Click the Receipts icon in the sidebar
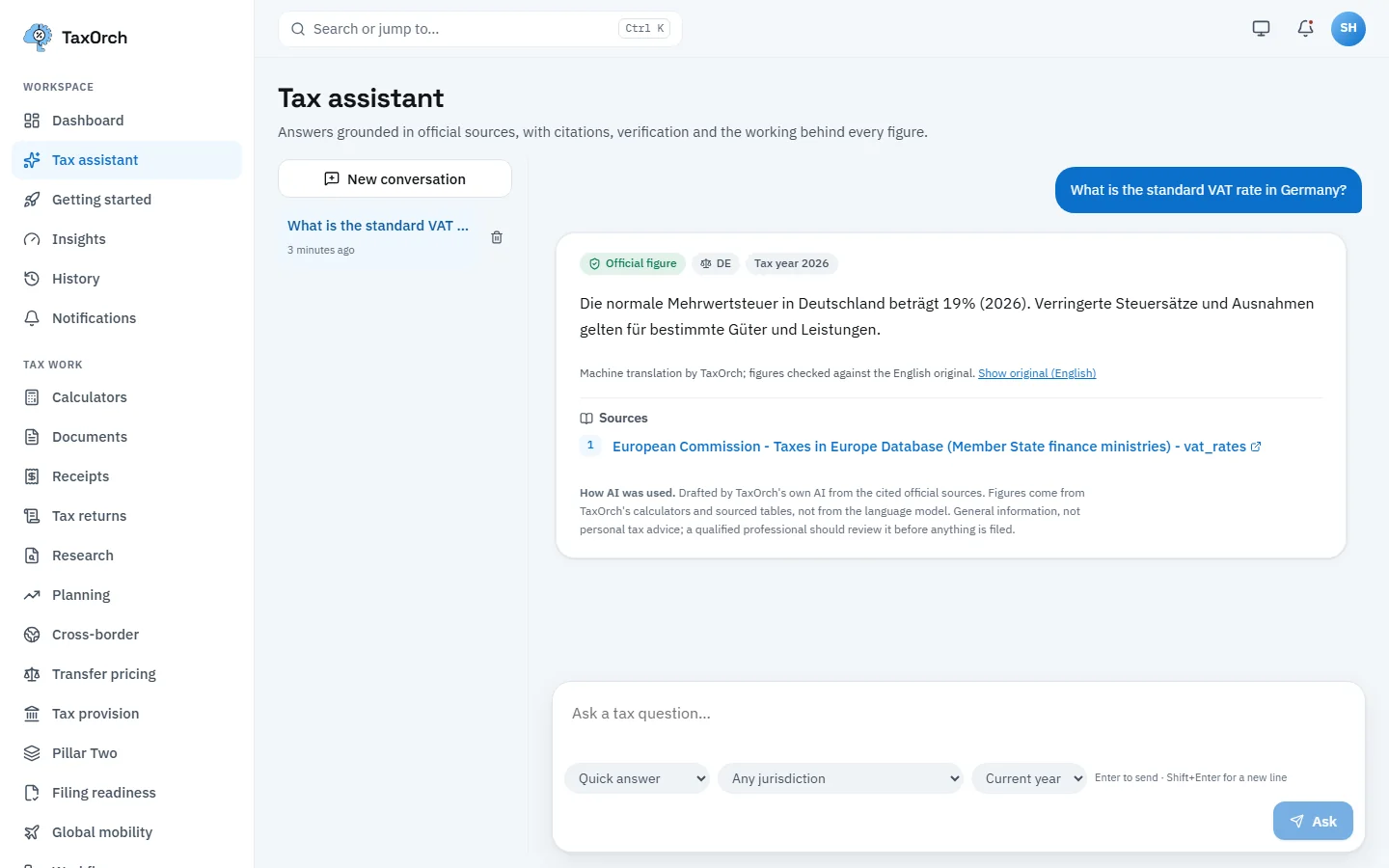This screenshot has width=1389, height=868. pyautogui.click(x=32, y=476)
